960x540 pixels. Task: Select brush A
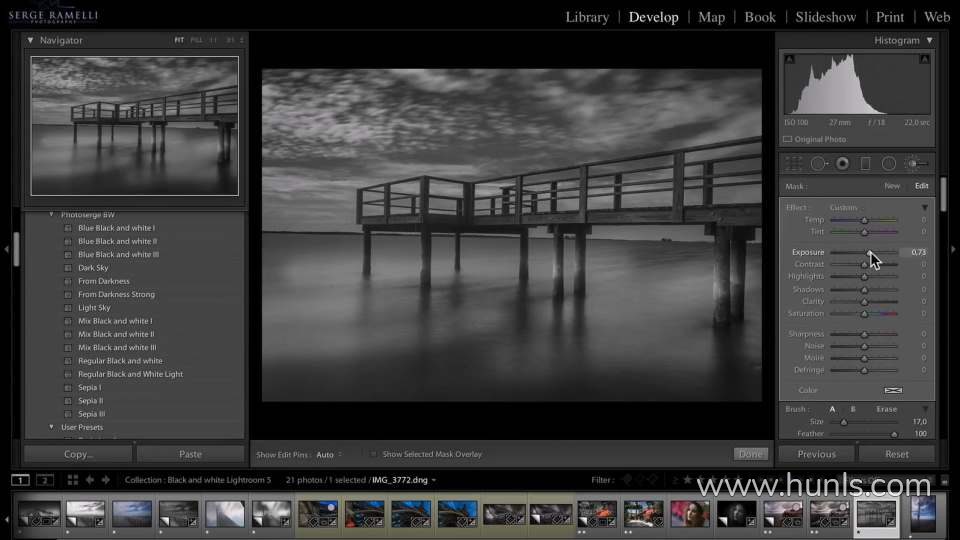[832, 409]
